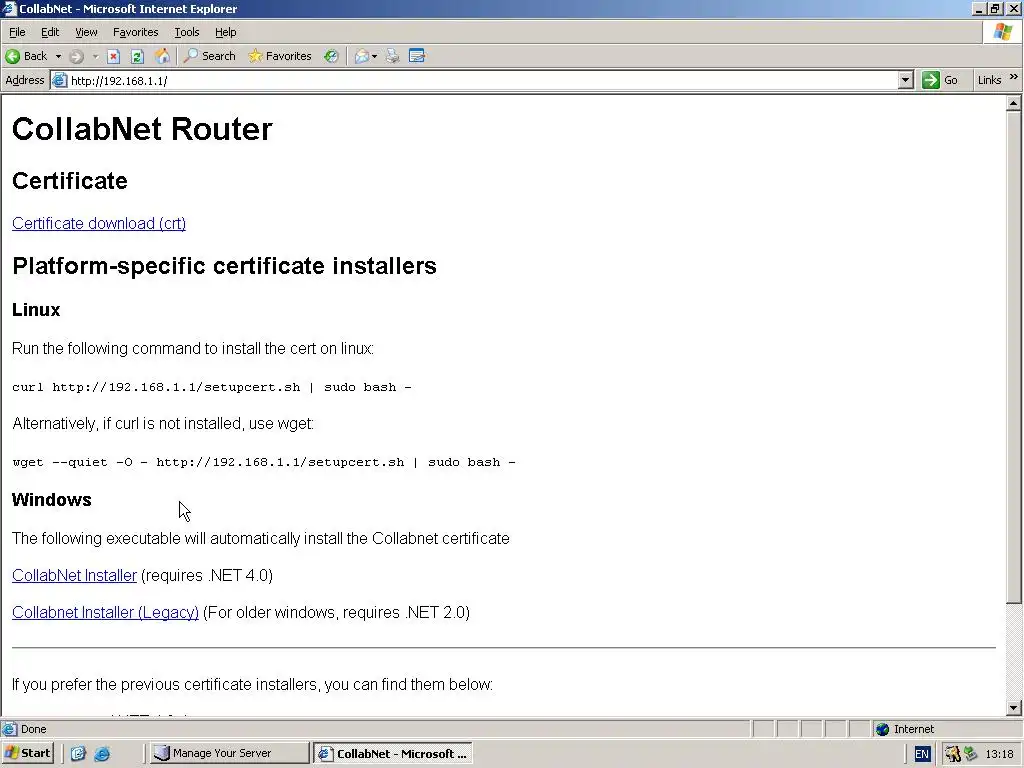Click Show Desktop quick launch icon
Image resolution: width=1024 pixels, height=768 pixels.
click(x=78, y=754)
